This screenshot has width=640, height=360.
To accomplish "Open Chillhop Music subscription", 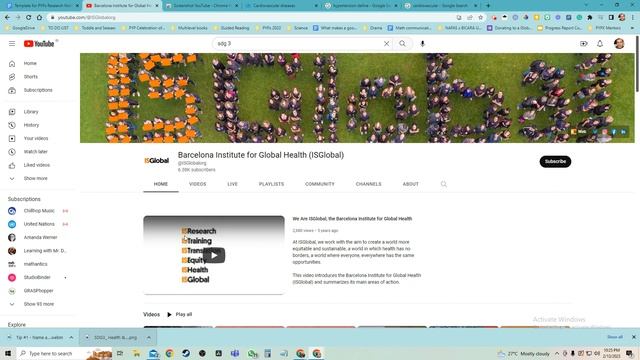I will [x=39, y=211].
